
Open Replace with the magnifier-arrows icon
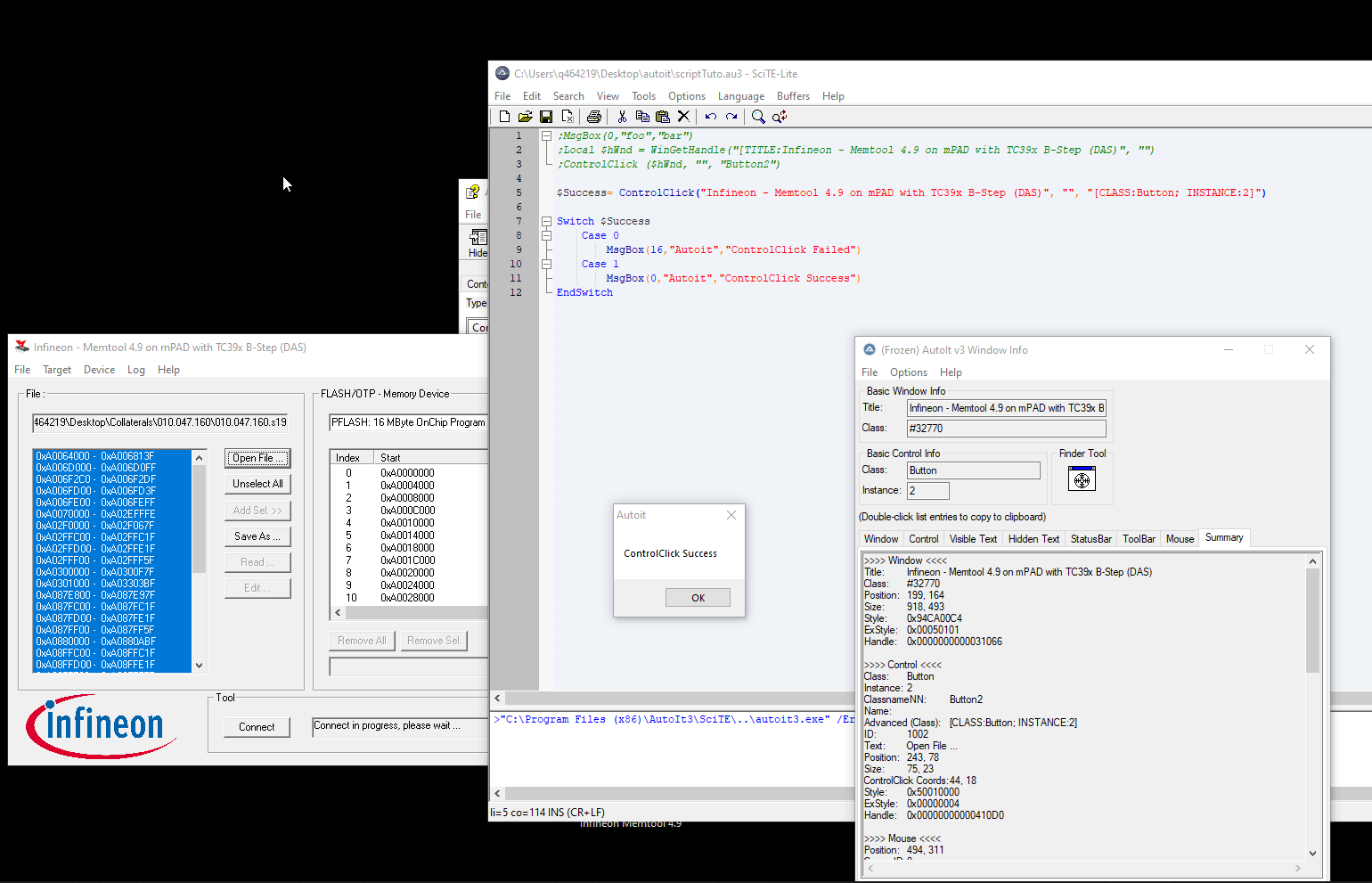pyautogui.click(x=780, y=117)
